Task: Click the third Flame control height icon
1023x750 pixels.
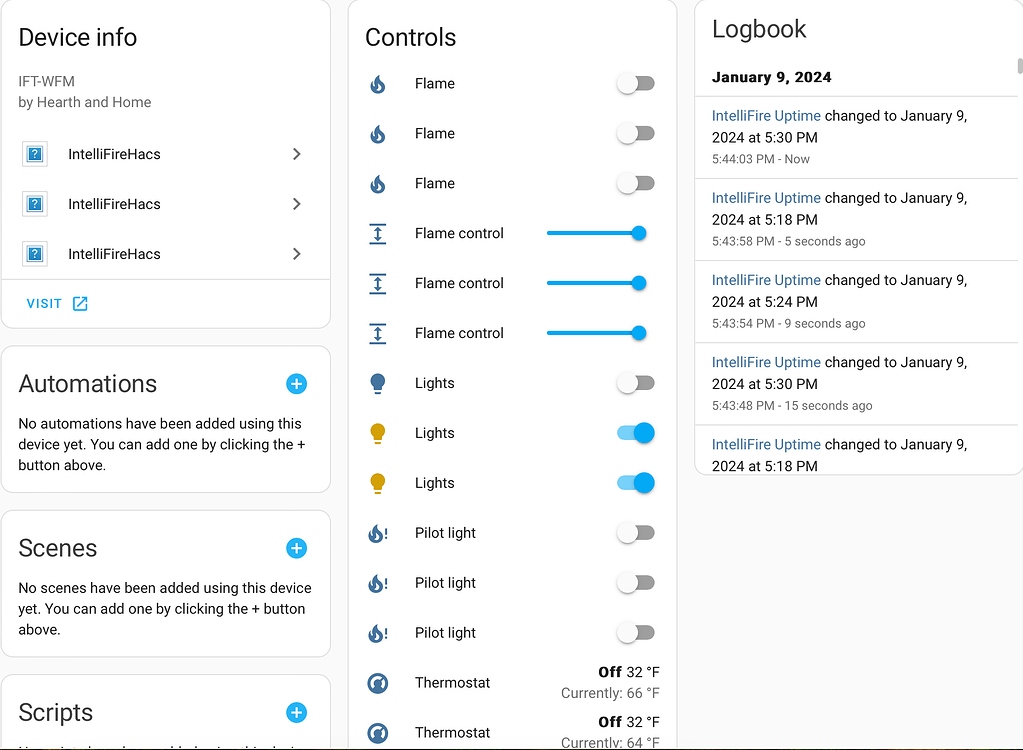Action: click(378, 333)
